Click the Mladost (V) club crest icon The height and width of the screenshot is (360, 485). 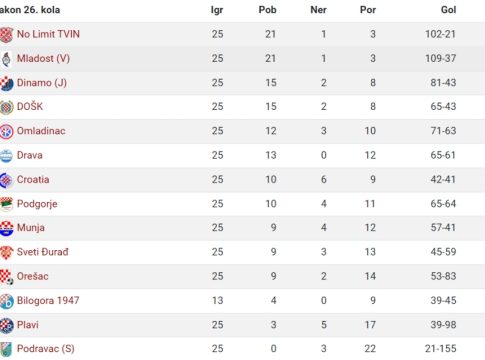pos(6,59)
